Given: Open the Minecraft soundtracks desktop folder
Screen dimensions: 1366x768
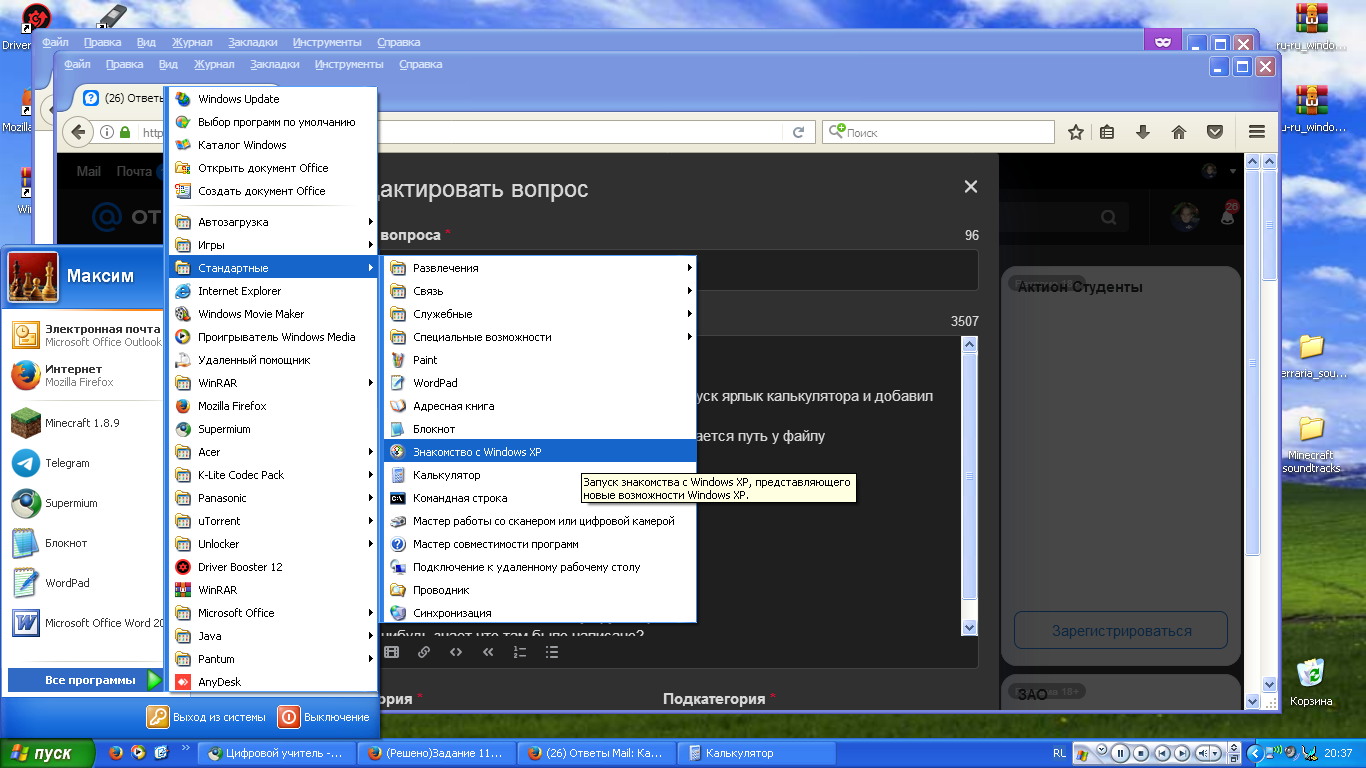Looking at the screenshot, I should pyautogui.click(x=1311, y=443).
